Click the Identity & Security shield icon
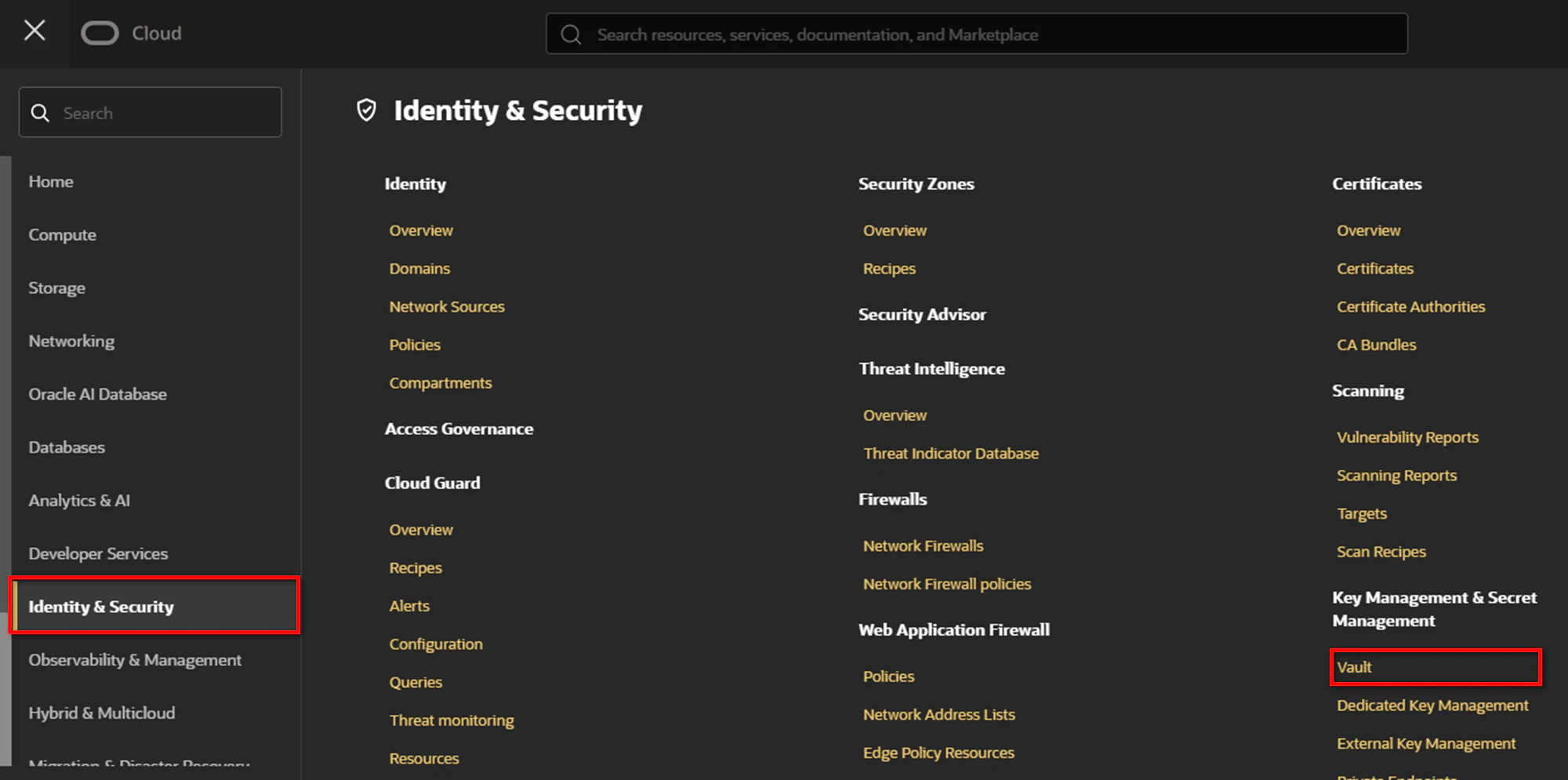Viewport: 1568px width, 780px height. point(366,110)
